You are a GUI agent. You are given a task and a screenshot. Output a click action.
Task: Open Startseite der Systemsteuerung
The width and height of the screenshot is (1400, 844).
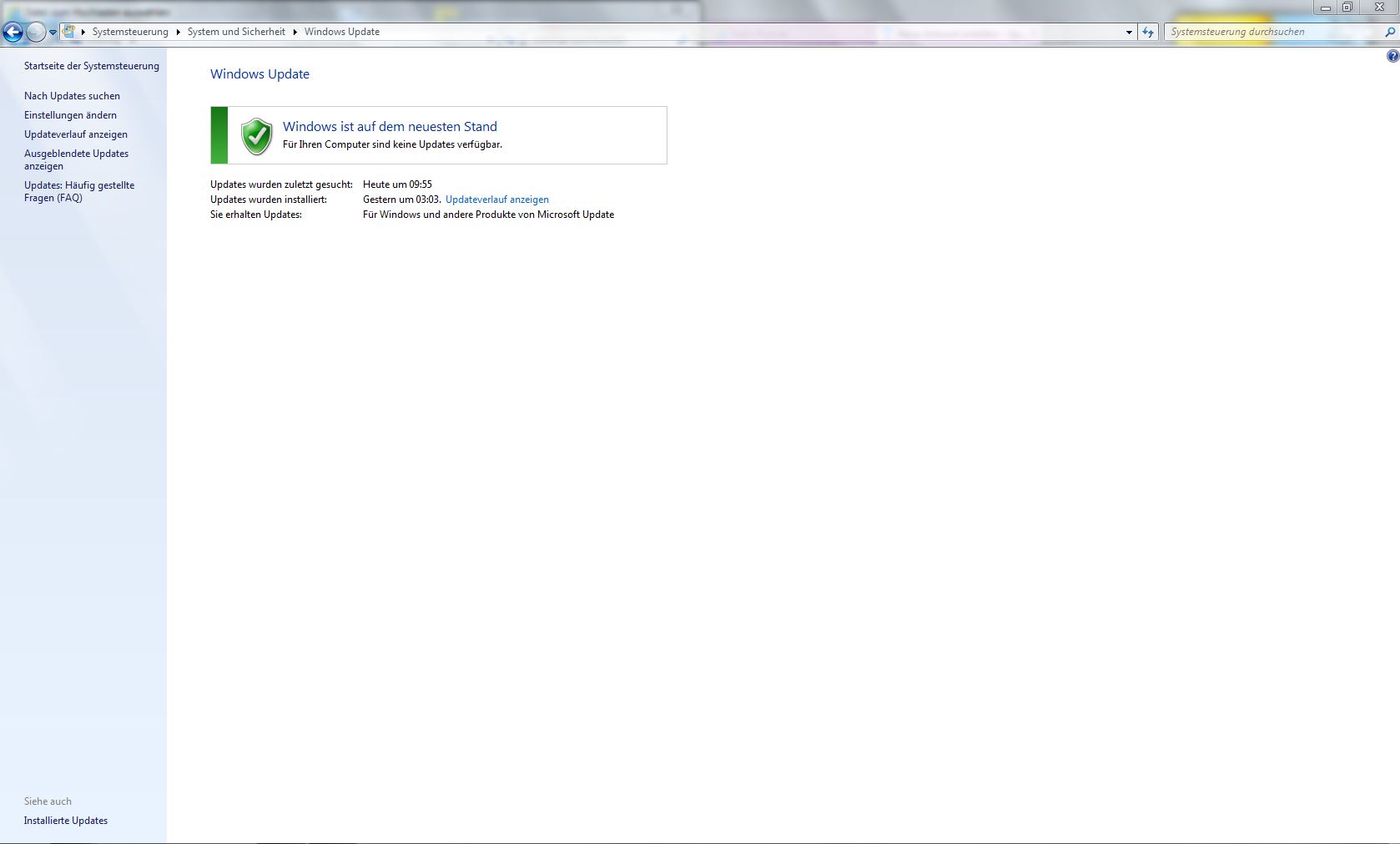[91, 66]
